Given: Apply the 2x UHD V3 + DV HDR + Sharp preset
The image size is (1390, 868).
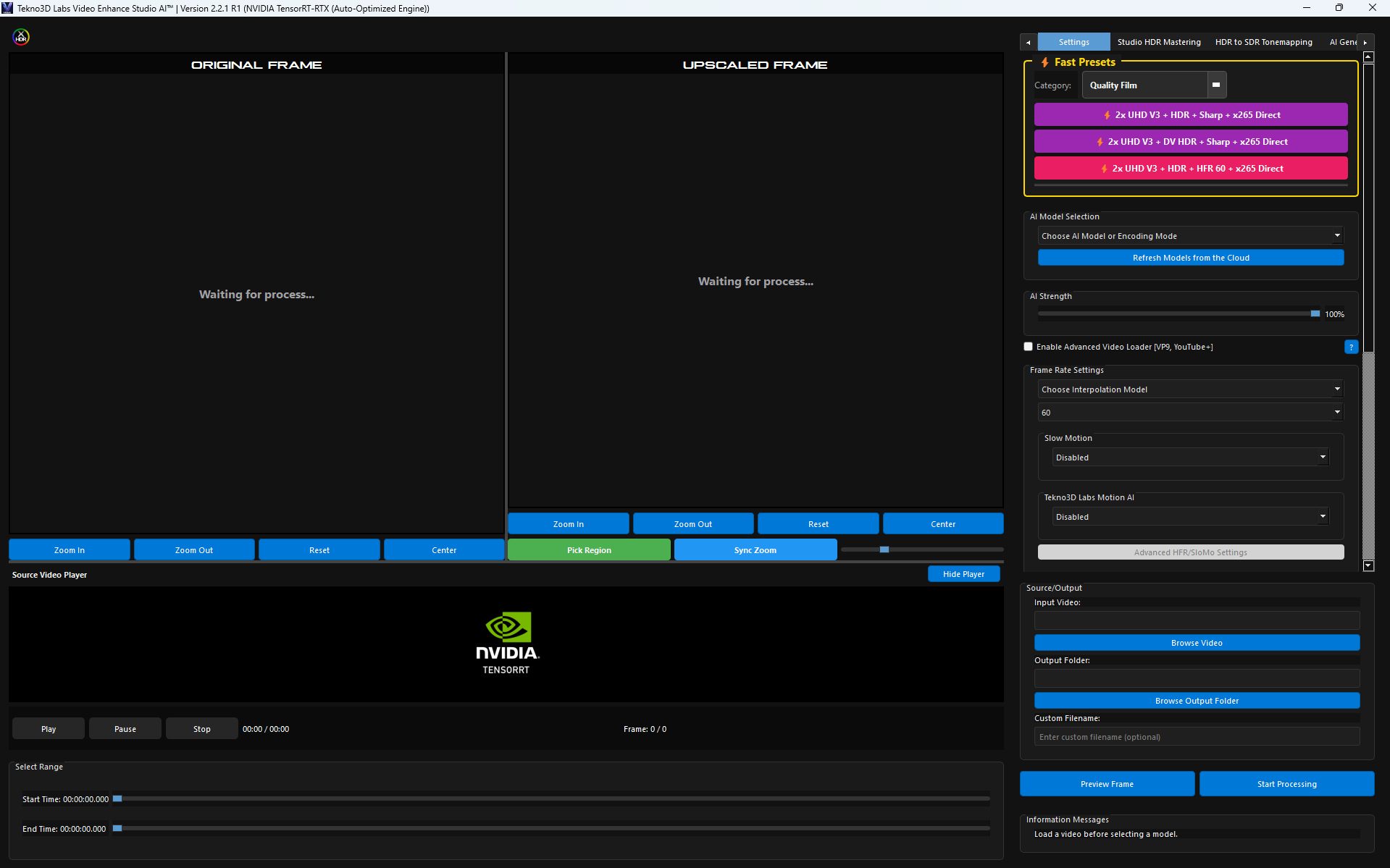Looking at the screenshot, I should pos(1191,141).
